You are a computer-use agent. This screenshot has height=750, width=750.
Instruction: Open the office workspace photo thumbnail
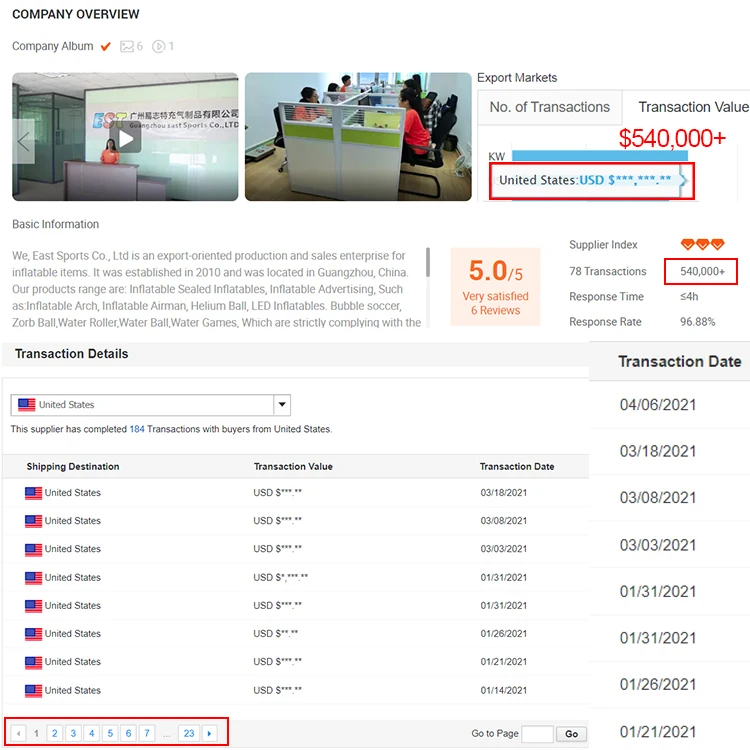(x=357, y=137)
